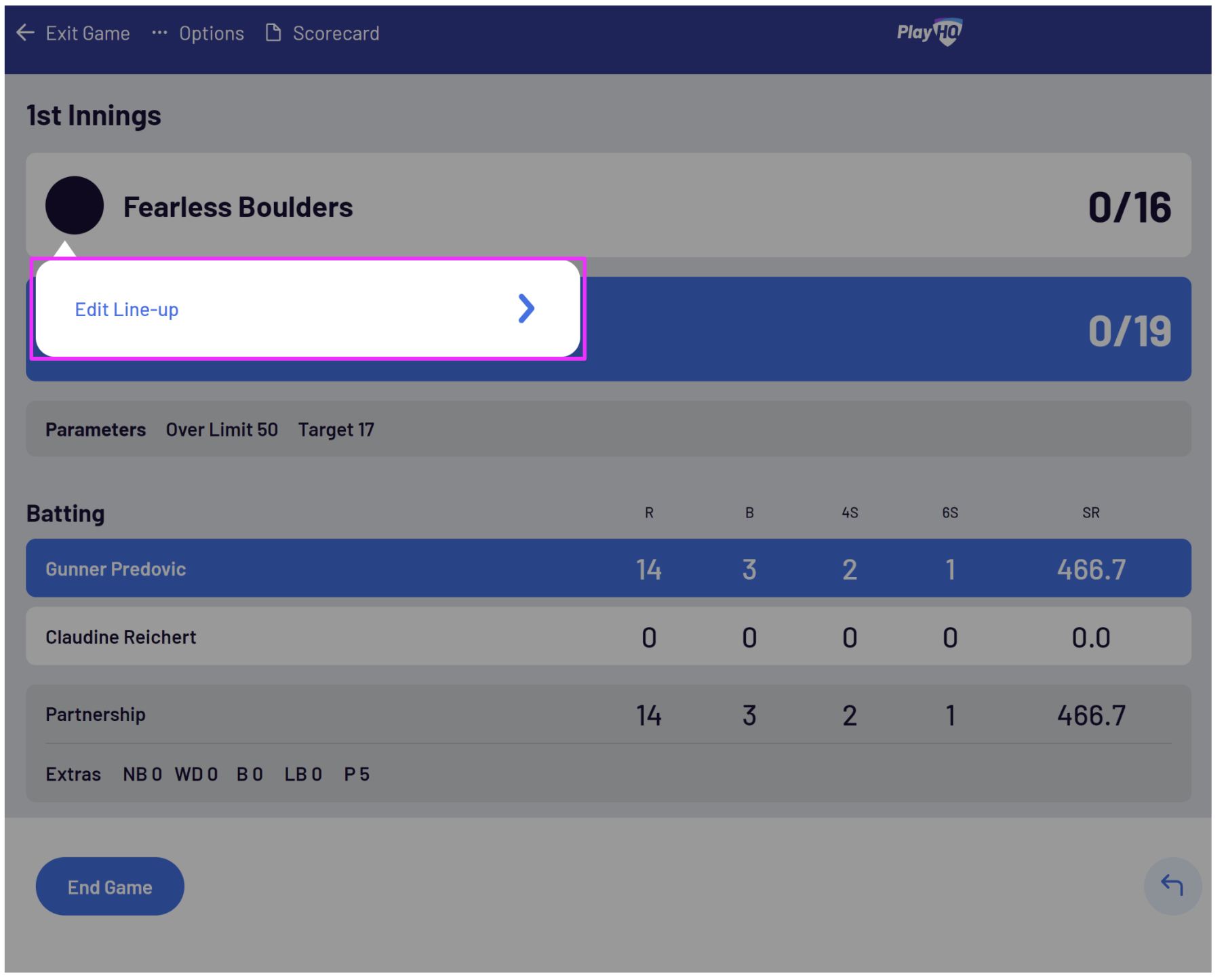
Task: Select the Fearless Boulders team card
Action: tap(610, 205)
